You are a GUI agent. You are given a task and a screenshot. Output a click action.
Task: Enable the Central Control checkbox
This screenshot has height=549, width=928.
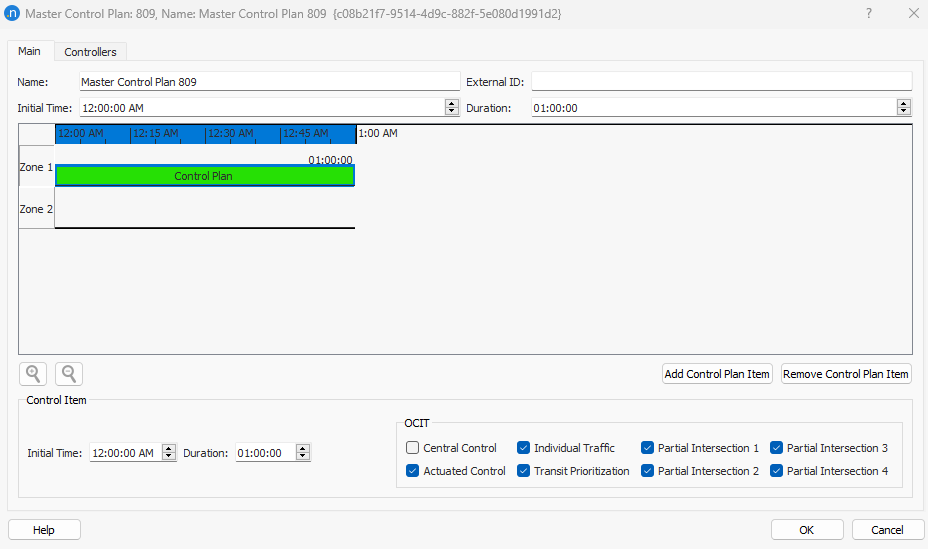(413, 448)
